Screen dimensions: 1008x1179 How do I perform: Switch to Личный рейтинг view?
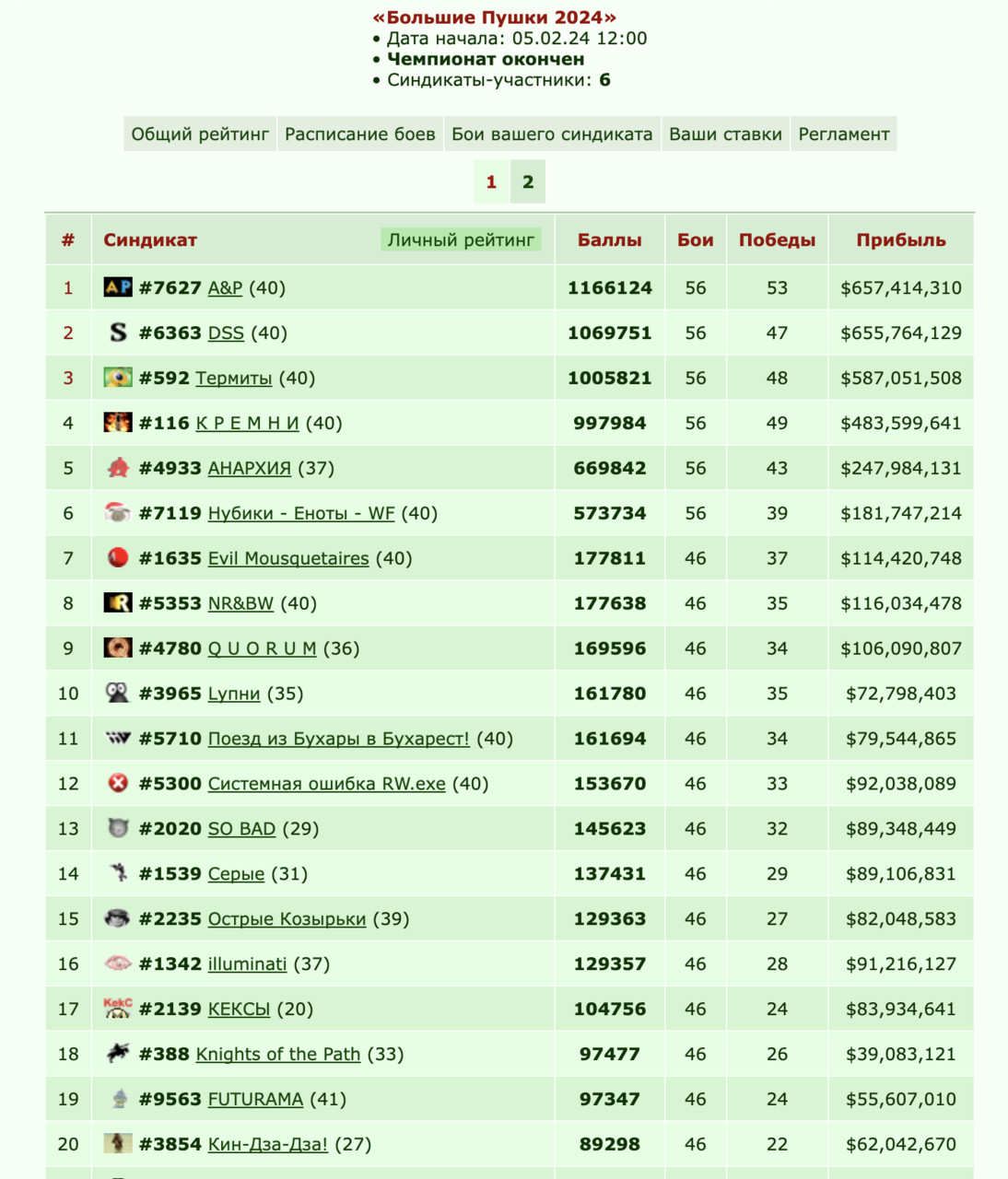coord(461,240)
